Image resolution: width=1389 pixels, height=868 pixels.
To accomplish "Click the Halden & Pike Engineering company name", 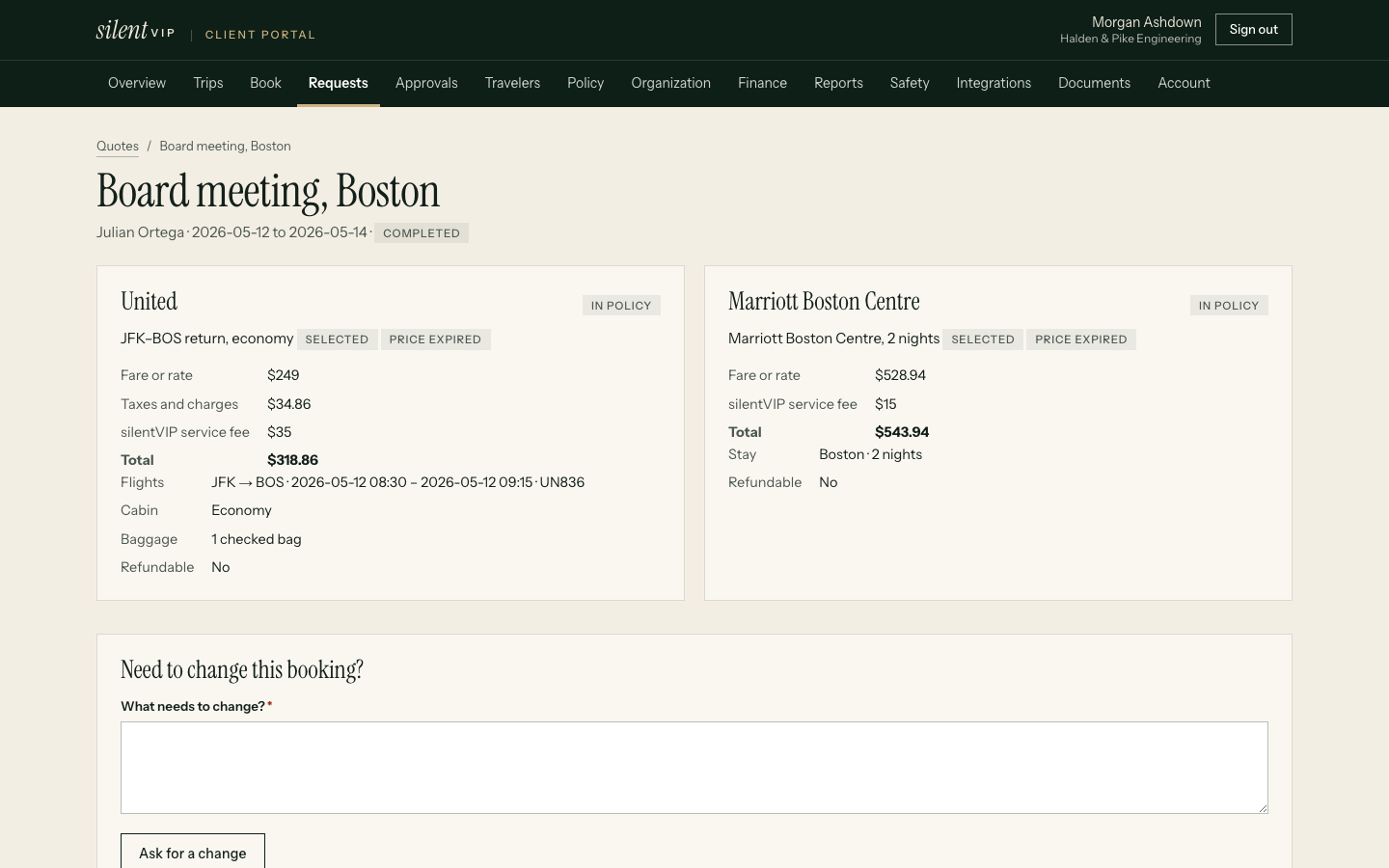I will (1130, 40).
